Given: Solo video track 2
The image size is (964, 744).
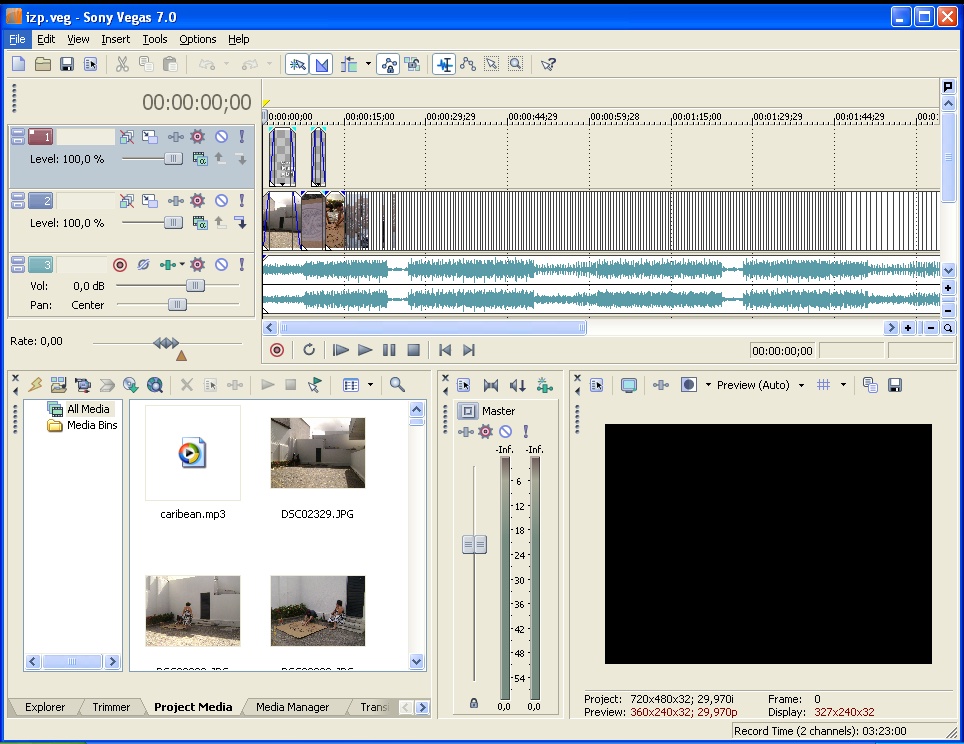Looking at the screenshot, I should tap(241, 201).
